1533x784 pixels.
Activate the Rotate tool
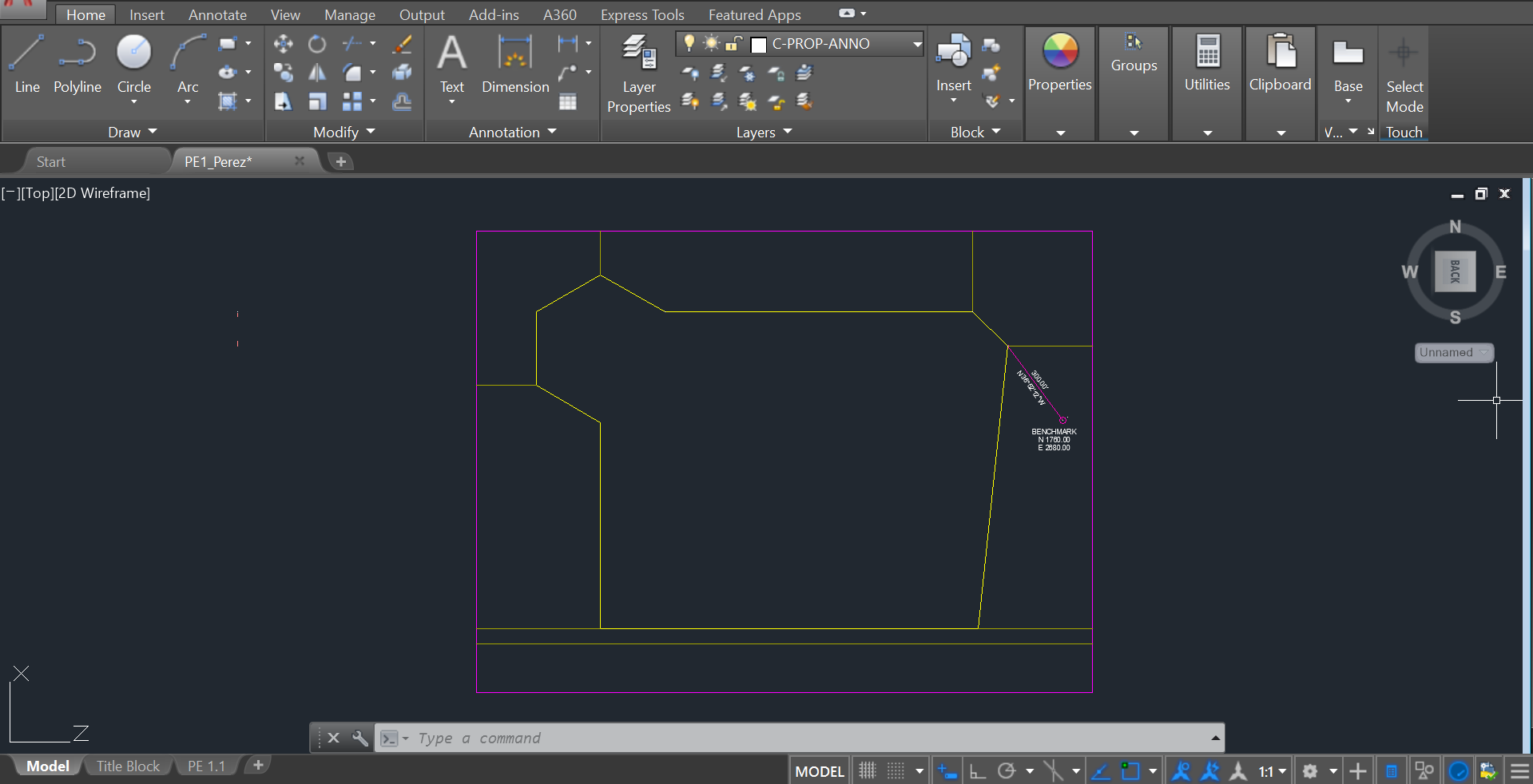click(317, 44)
